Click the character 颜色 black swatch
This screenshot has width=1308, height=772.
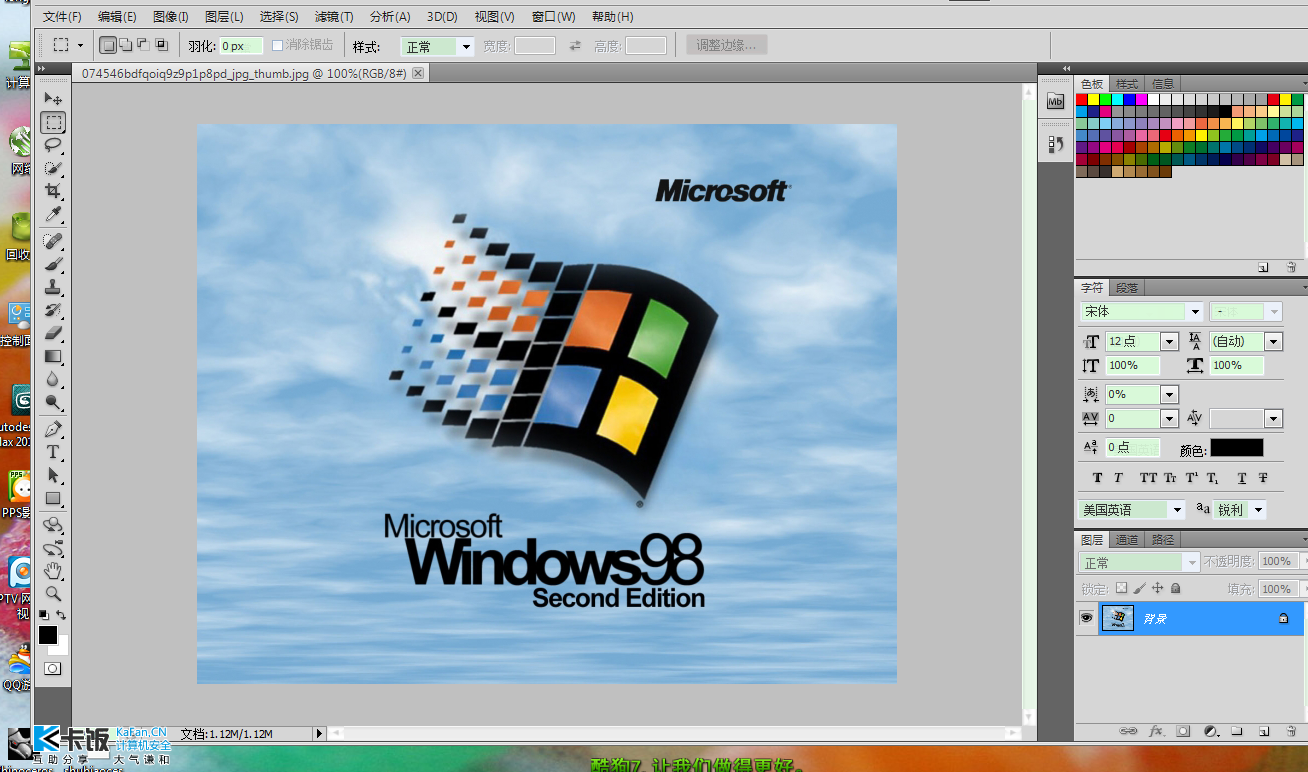click(1237, 448)
